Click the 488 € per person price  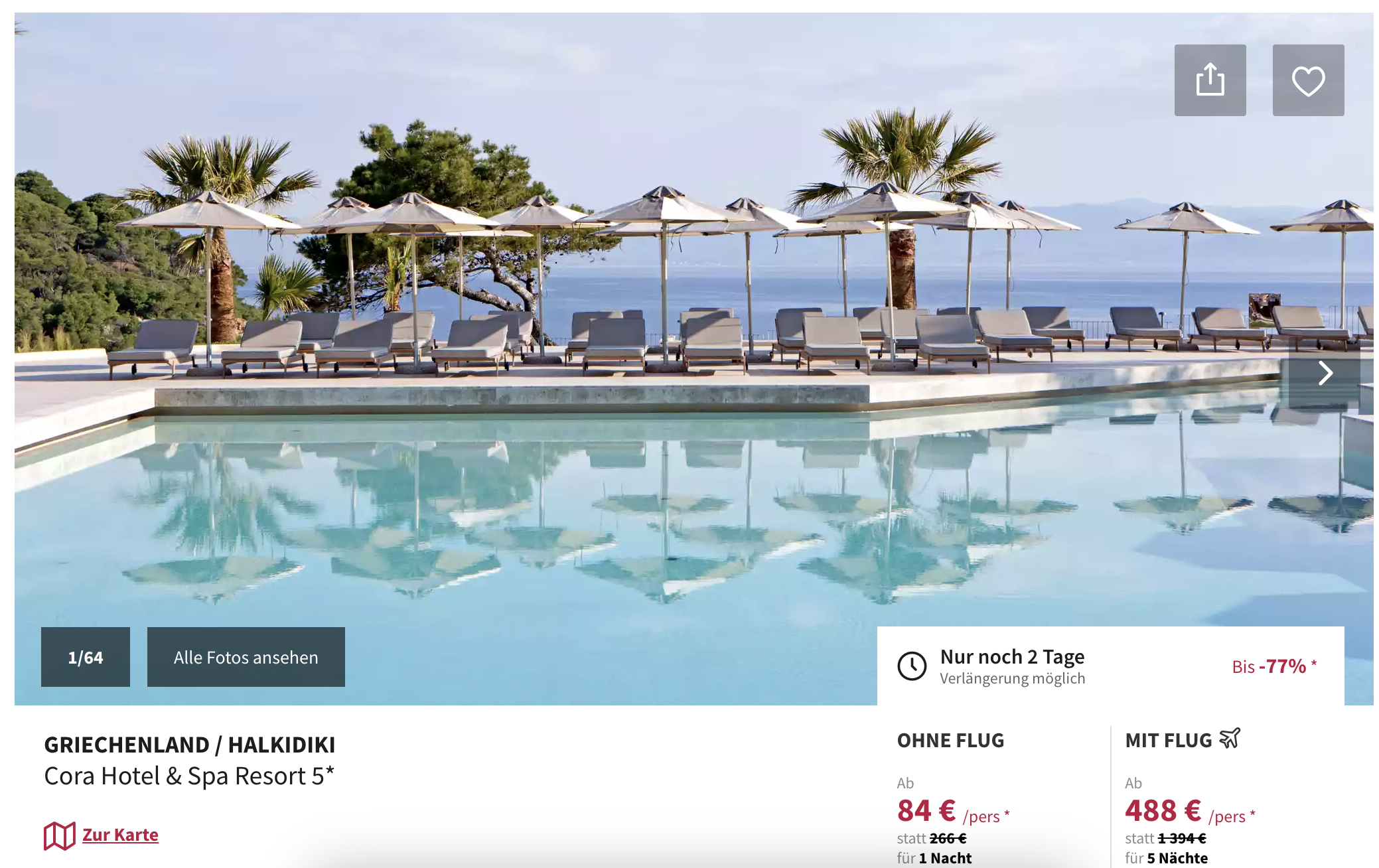tap(1190, 811)
